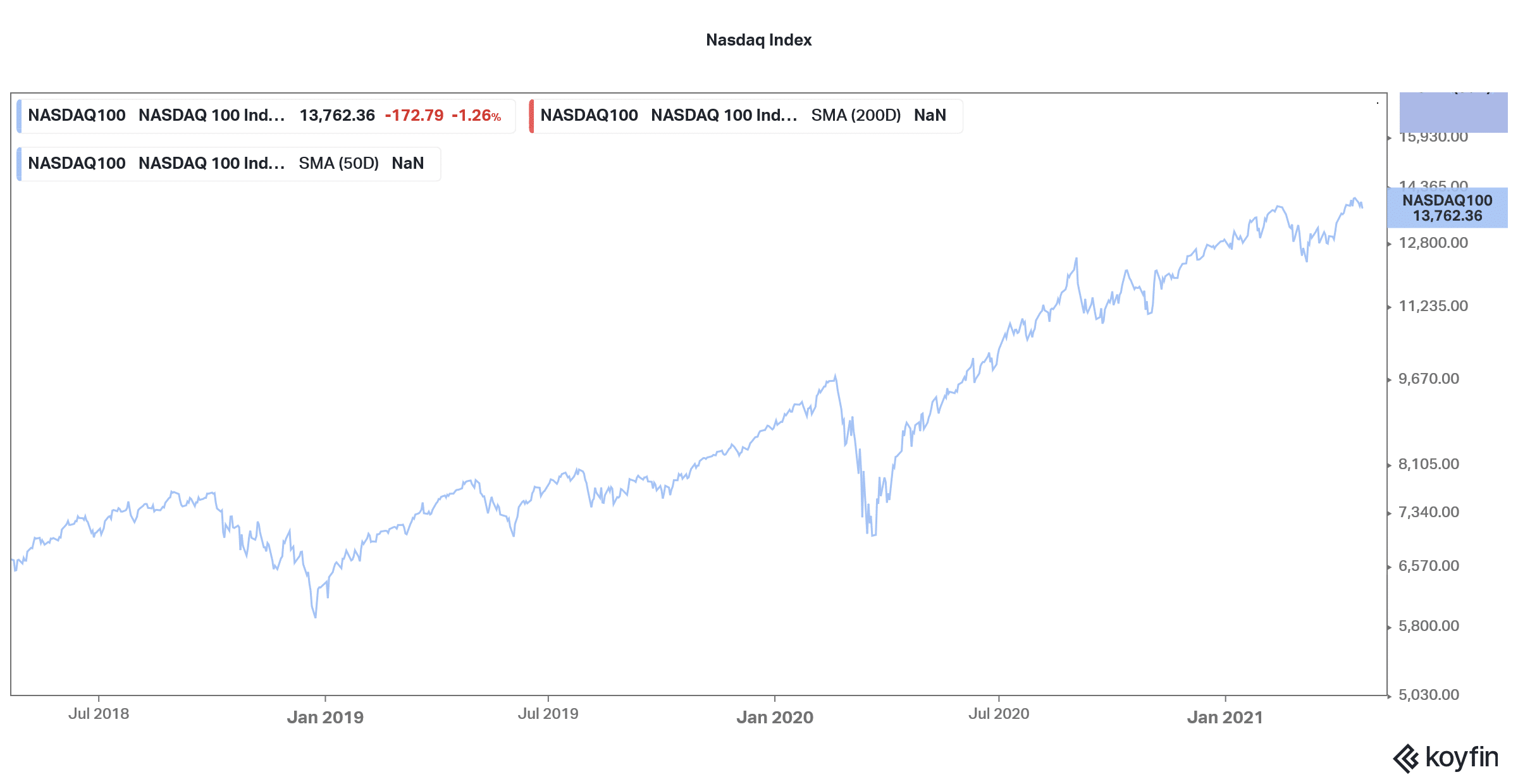Click the NaN value in SMA (200D) legend
This screenshot has height=784, width=1518.
[930, 115]
